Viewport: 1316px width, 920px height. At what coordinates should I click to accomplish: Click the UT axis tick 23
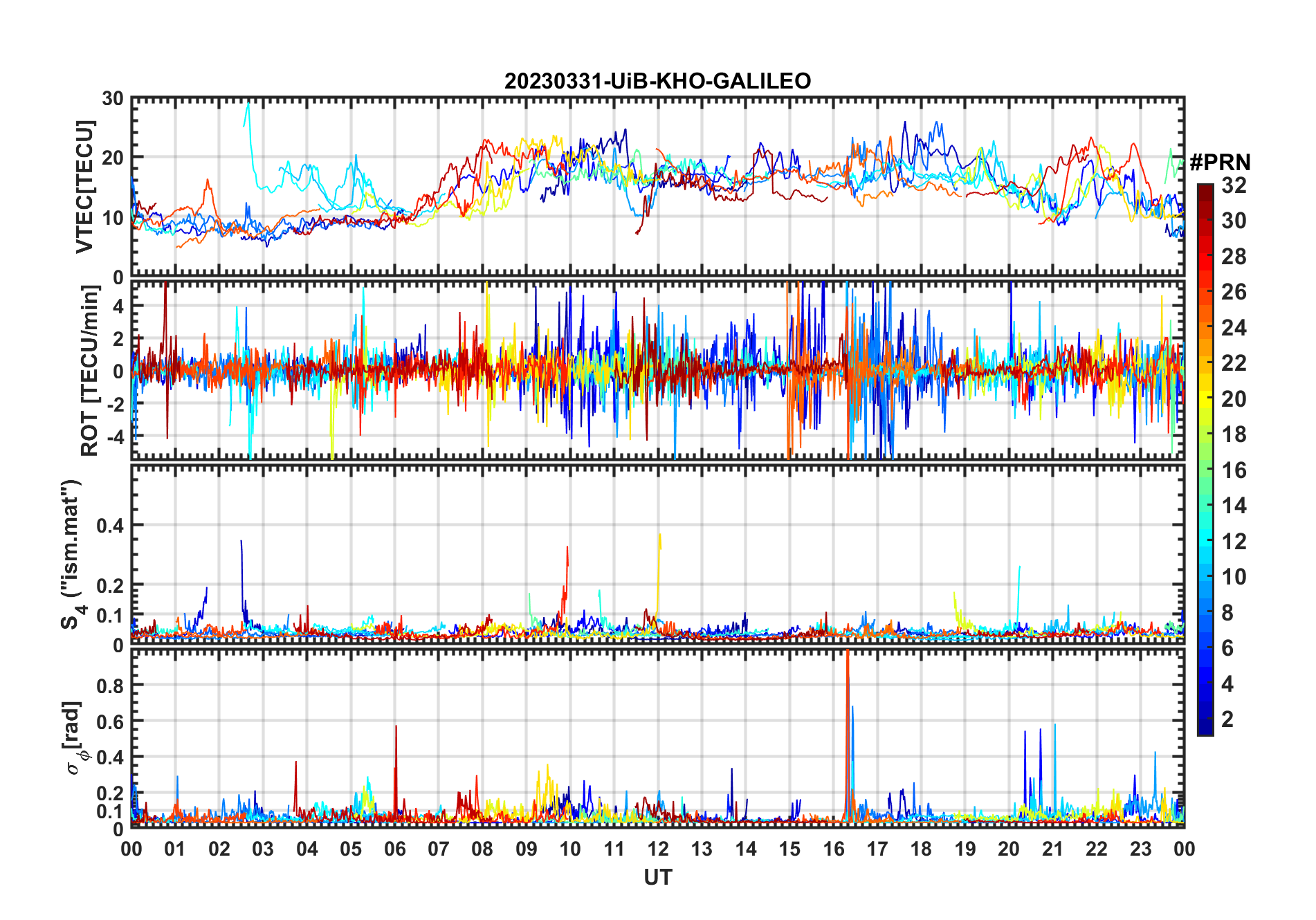pos(1140,849)
